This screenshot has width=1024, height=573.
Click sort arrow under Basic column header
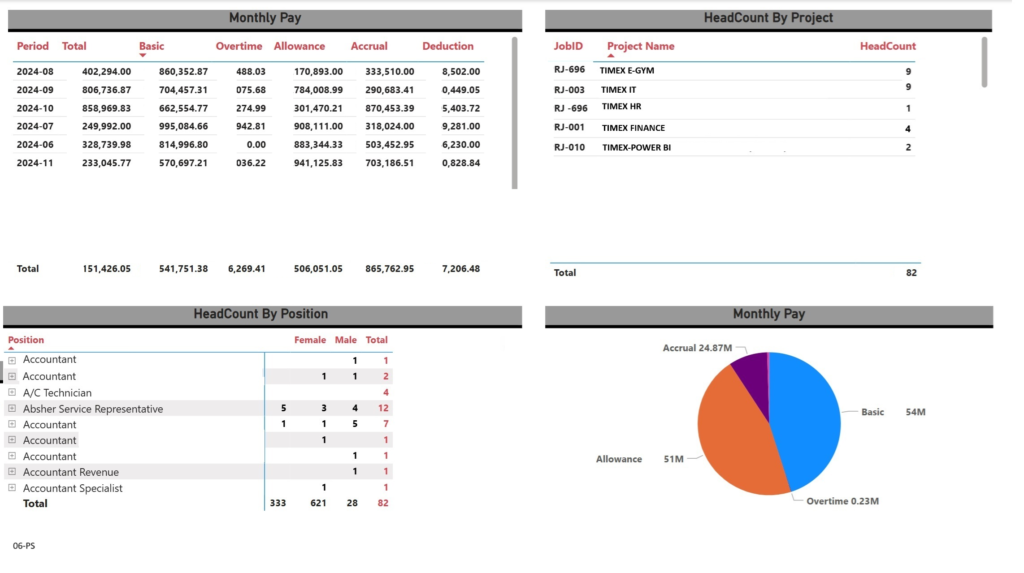[x=143, y=56]
